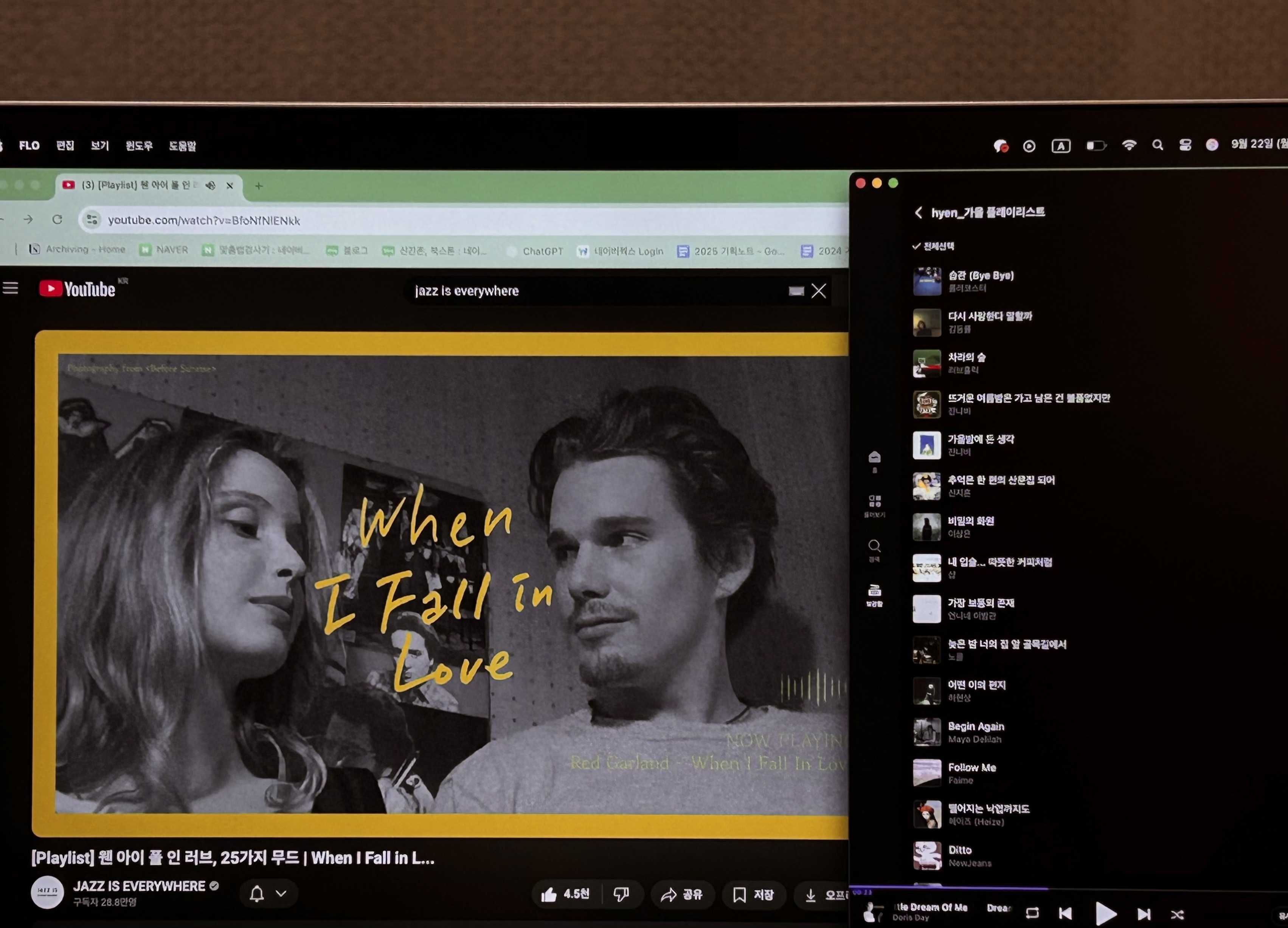1288x928 pixels.
Task: Toggle the 전체선택 select-all check
Action: tap(933, 246)
